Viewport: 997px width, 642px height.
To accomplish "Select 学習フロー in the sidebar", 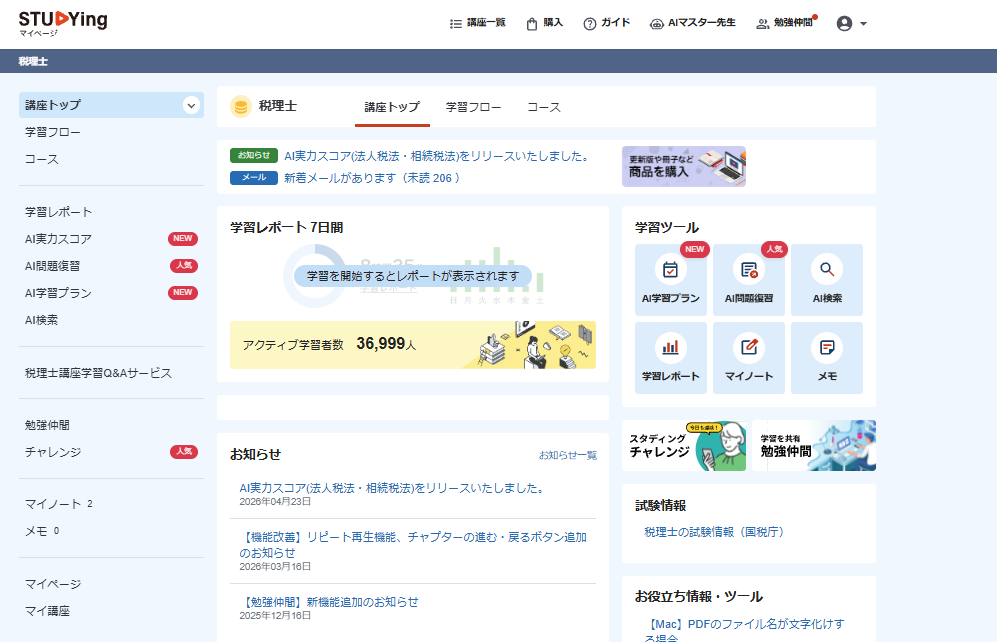I will point(53,132).
